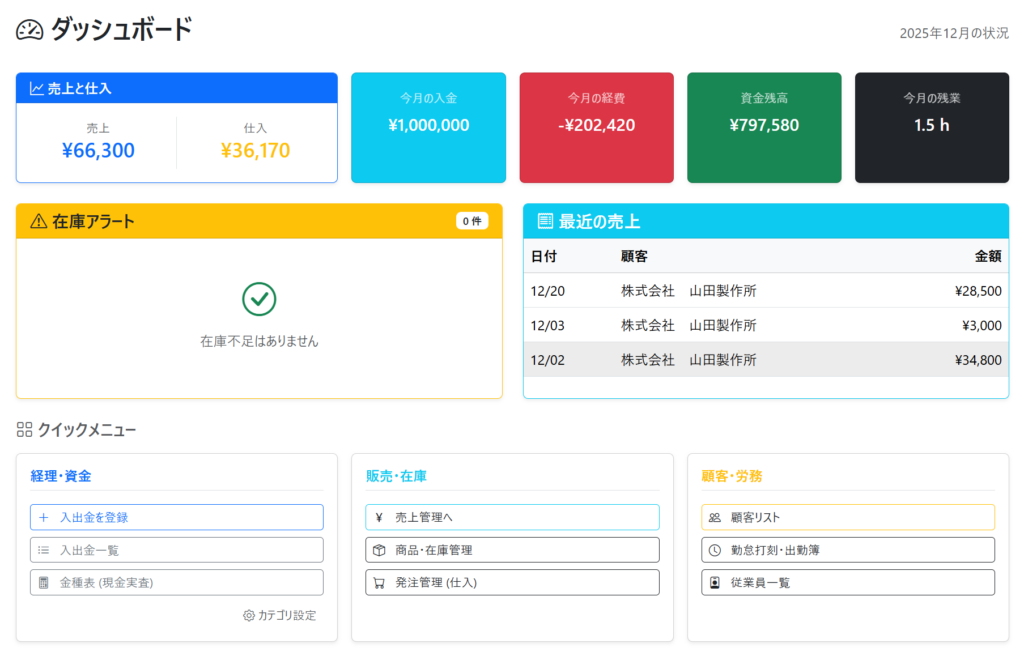The height and width of the screenshot is (656, 1024).
Task: Click the green checkmark circle icon
Action: 259,298
